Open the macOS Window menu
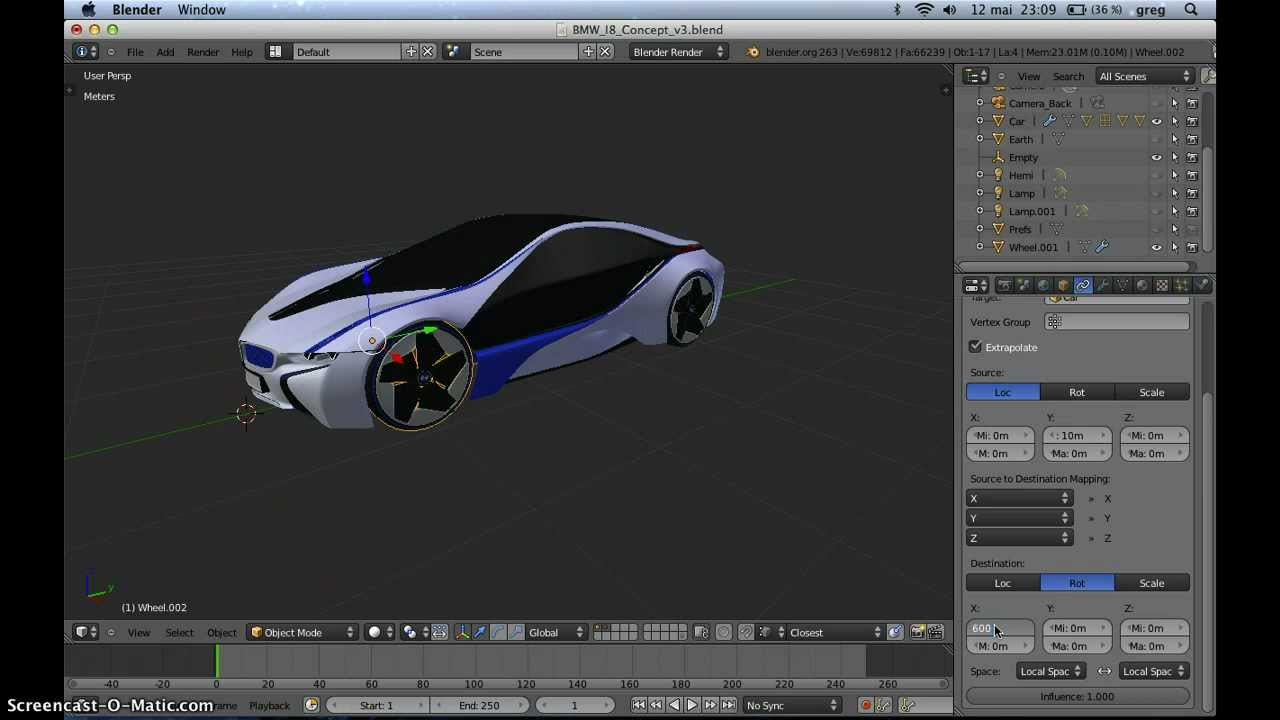The height and width of the screenshot is (720, 1280). [201, 10]
